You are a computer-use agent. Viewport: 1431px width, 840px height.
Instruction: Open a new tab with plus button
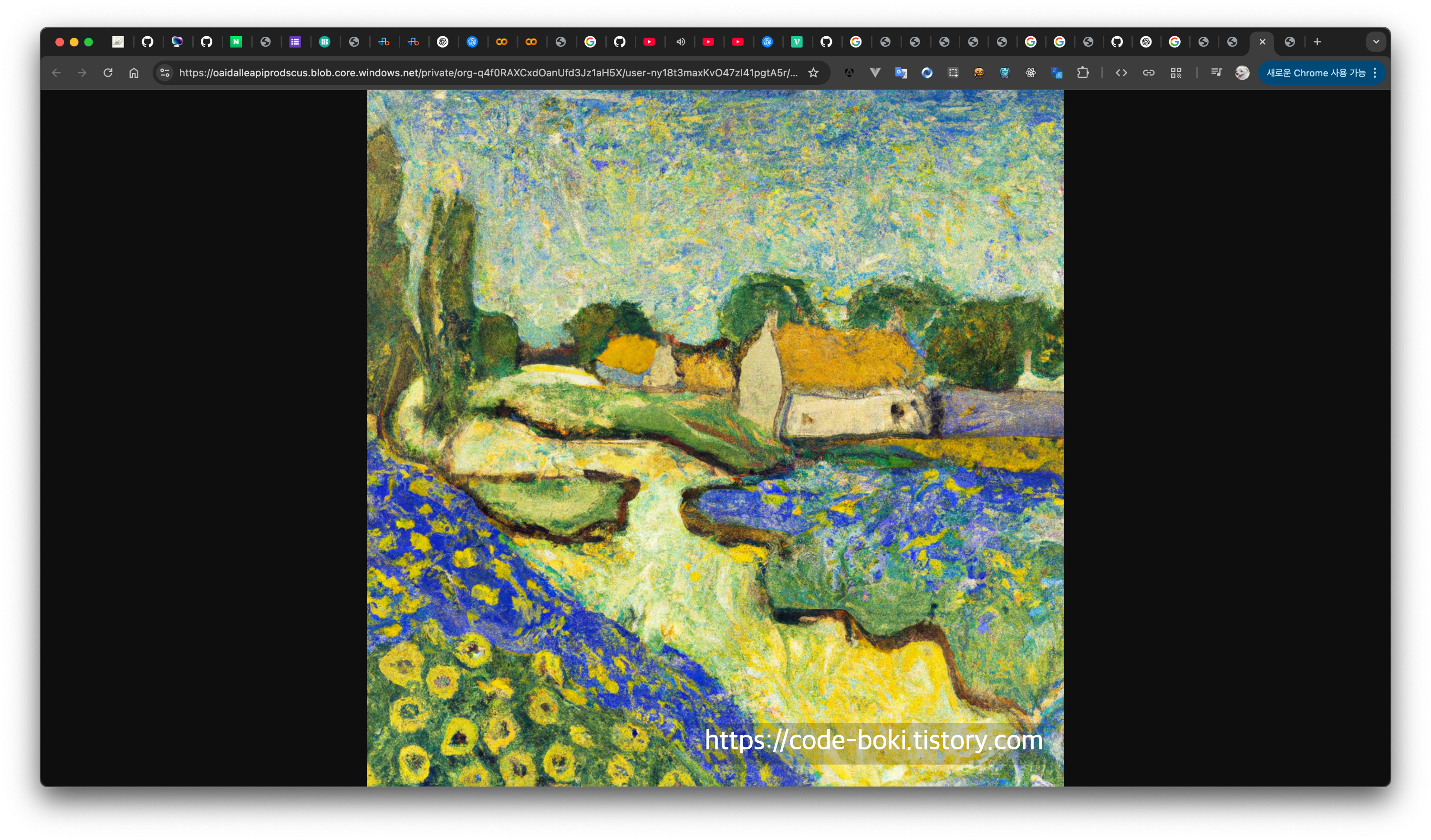tap(1317, 42)
